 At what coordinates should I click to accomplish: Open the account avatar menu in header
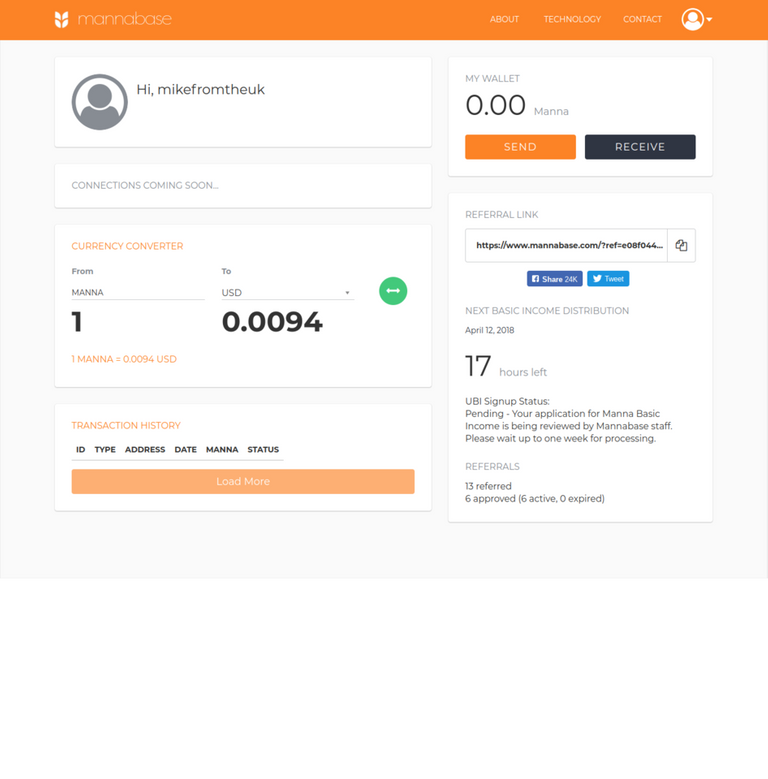[696, 19]
